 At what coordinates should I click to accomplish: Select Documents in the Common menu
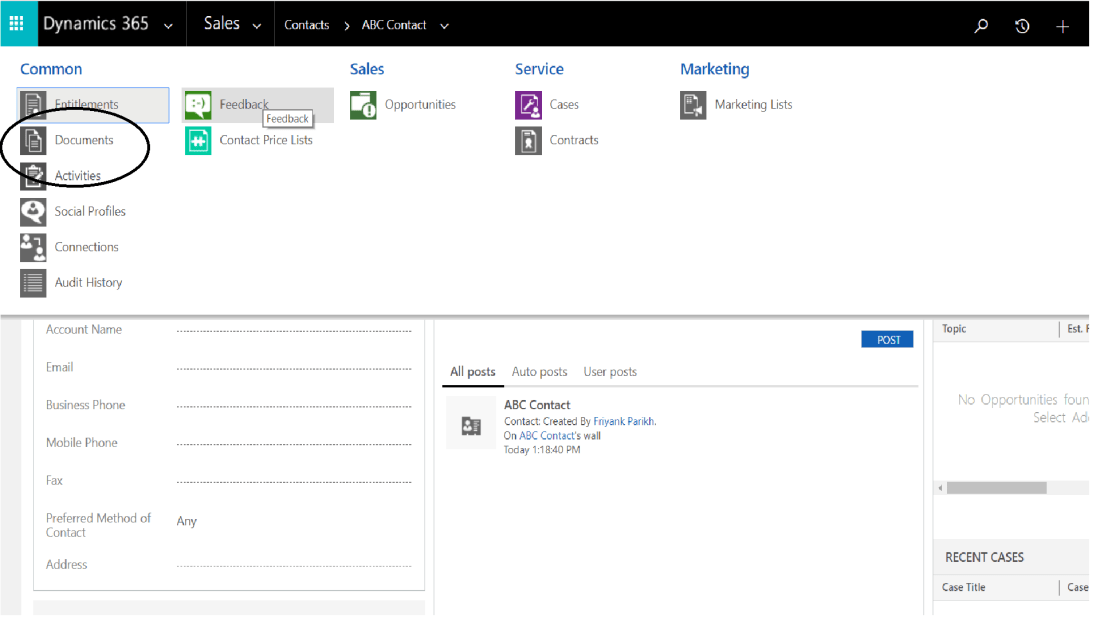[84, 140]
